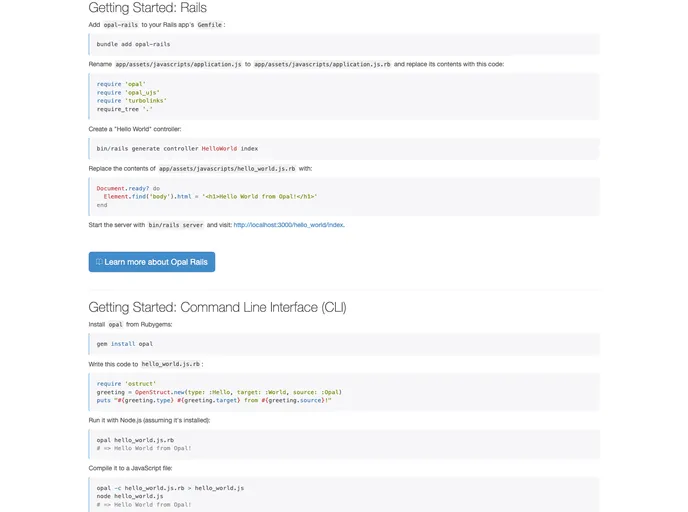Click inline code 'bin/rails server'

point(176,225)
